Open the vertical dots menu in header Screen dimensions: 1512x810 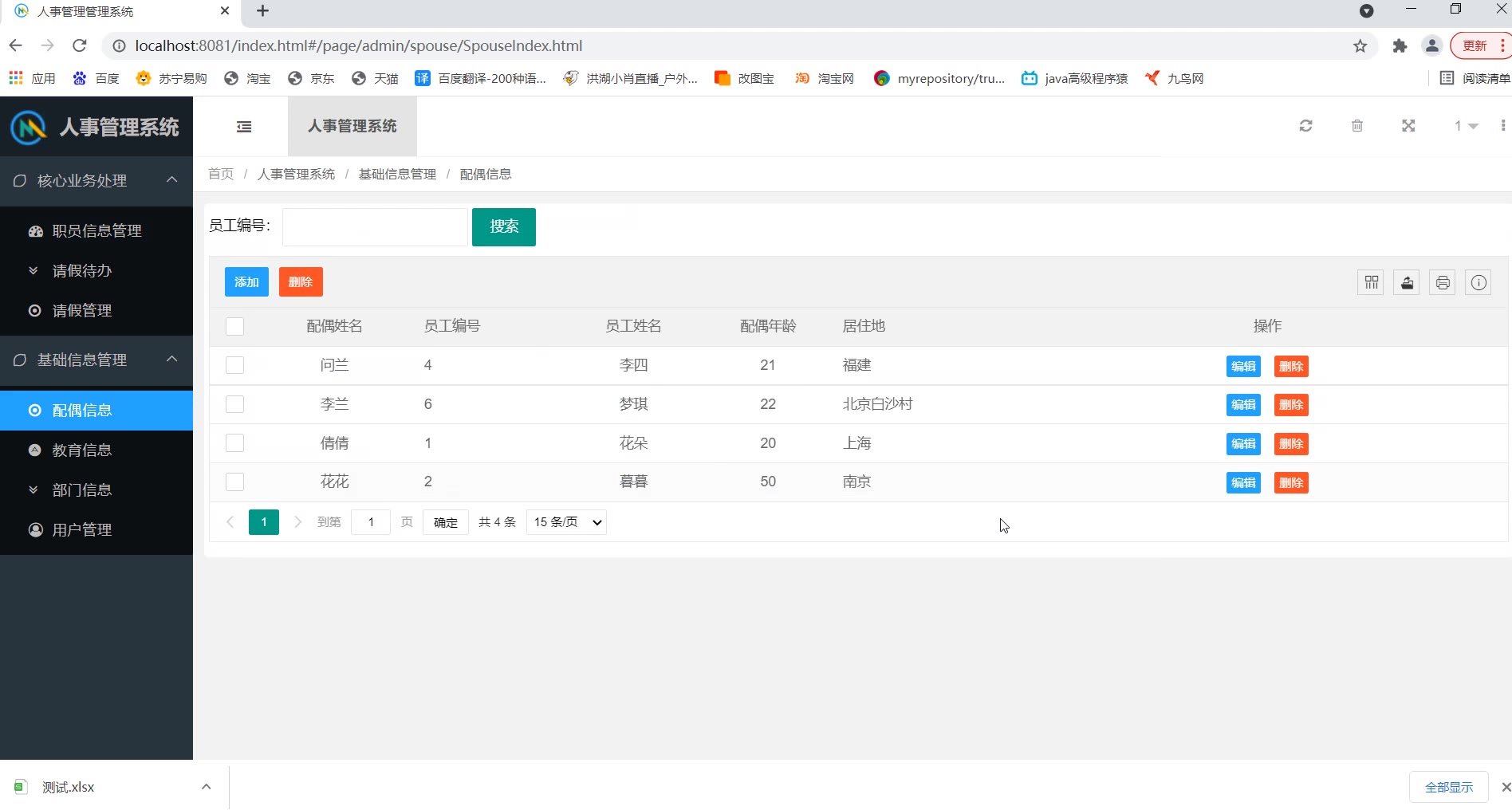(x=1503, y=126)
